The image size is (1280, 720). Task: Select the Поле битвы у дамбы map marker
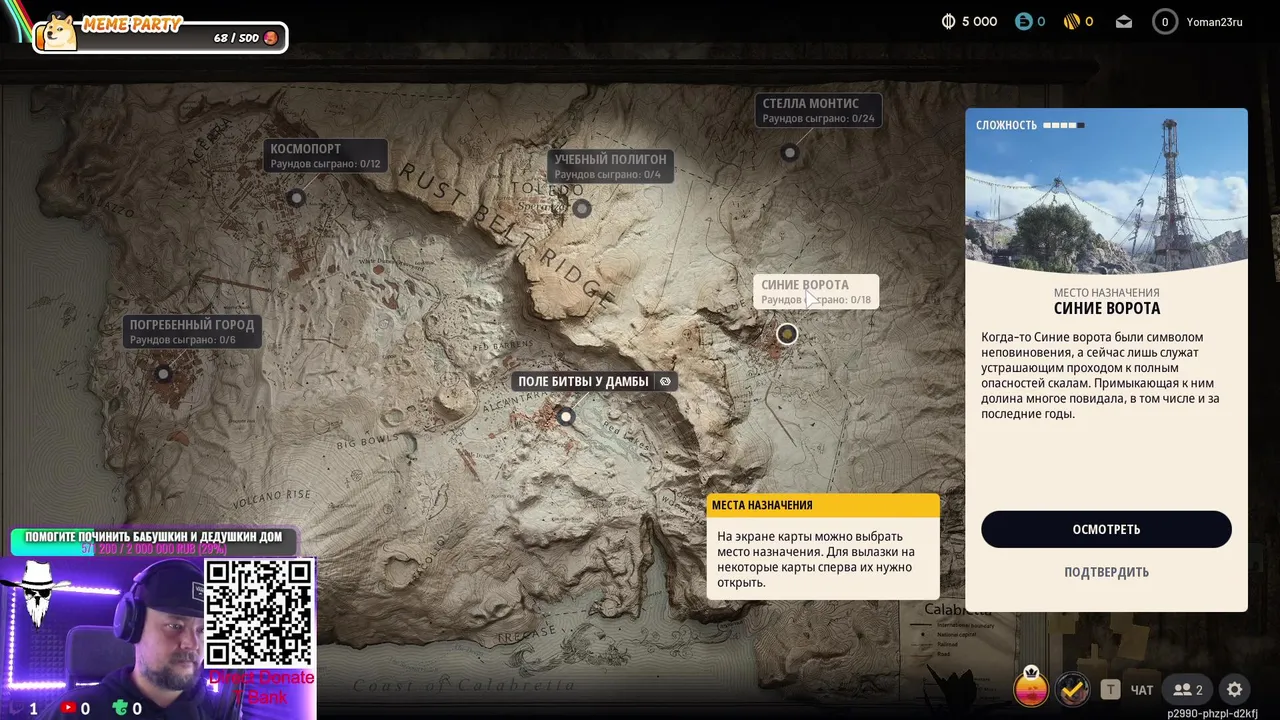[566, 416]
